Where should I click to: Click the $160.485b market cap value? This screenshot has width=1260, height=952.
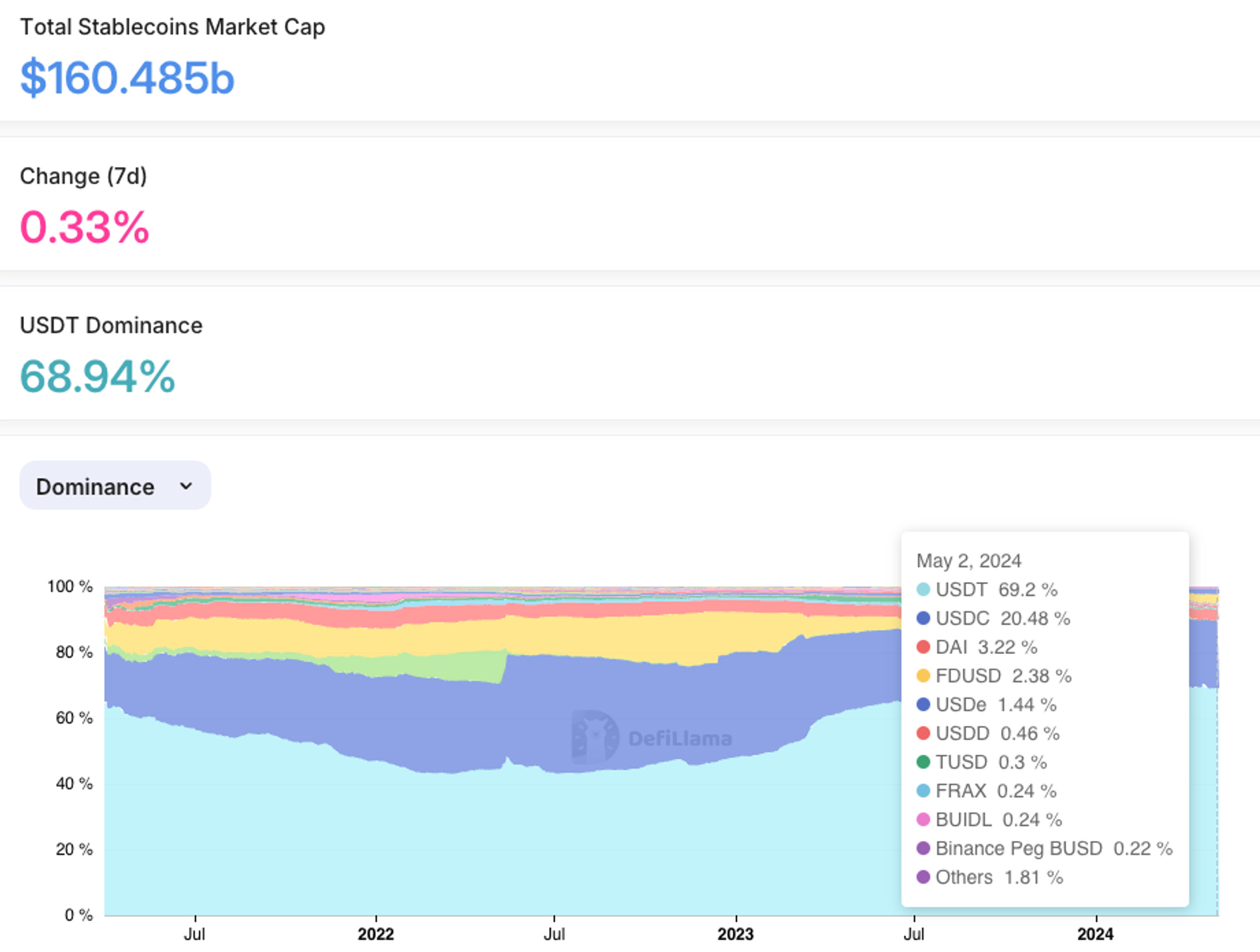(x=127, y=77)
